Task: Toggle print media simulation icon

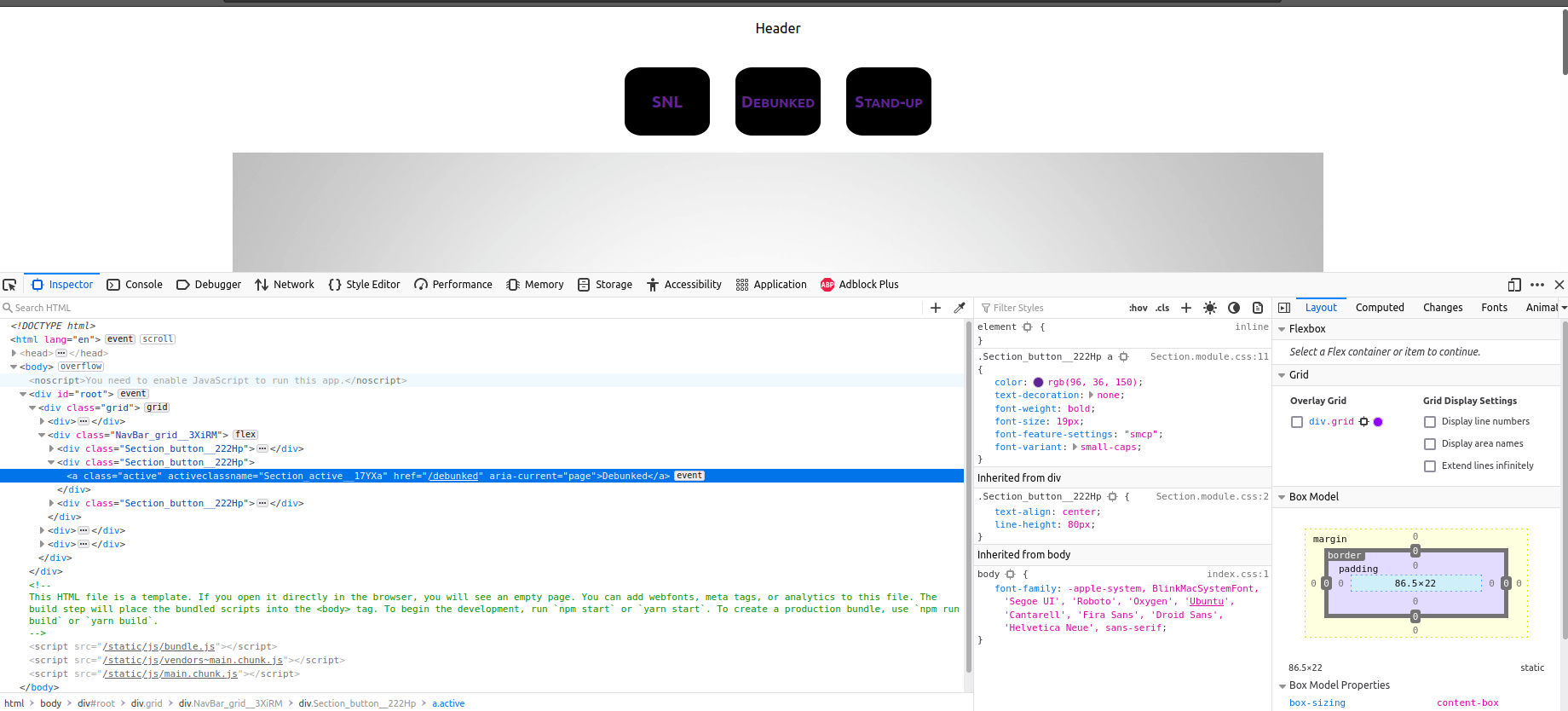Action: [x=1258, y=308]
